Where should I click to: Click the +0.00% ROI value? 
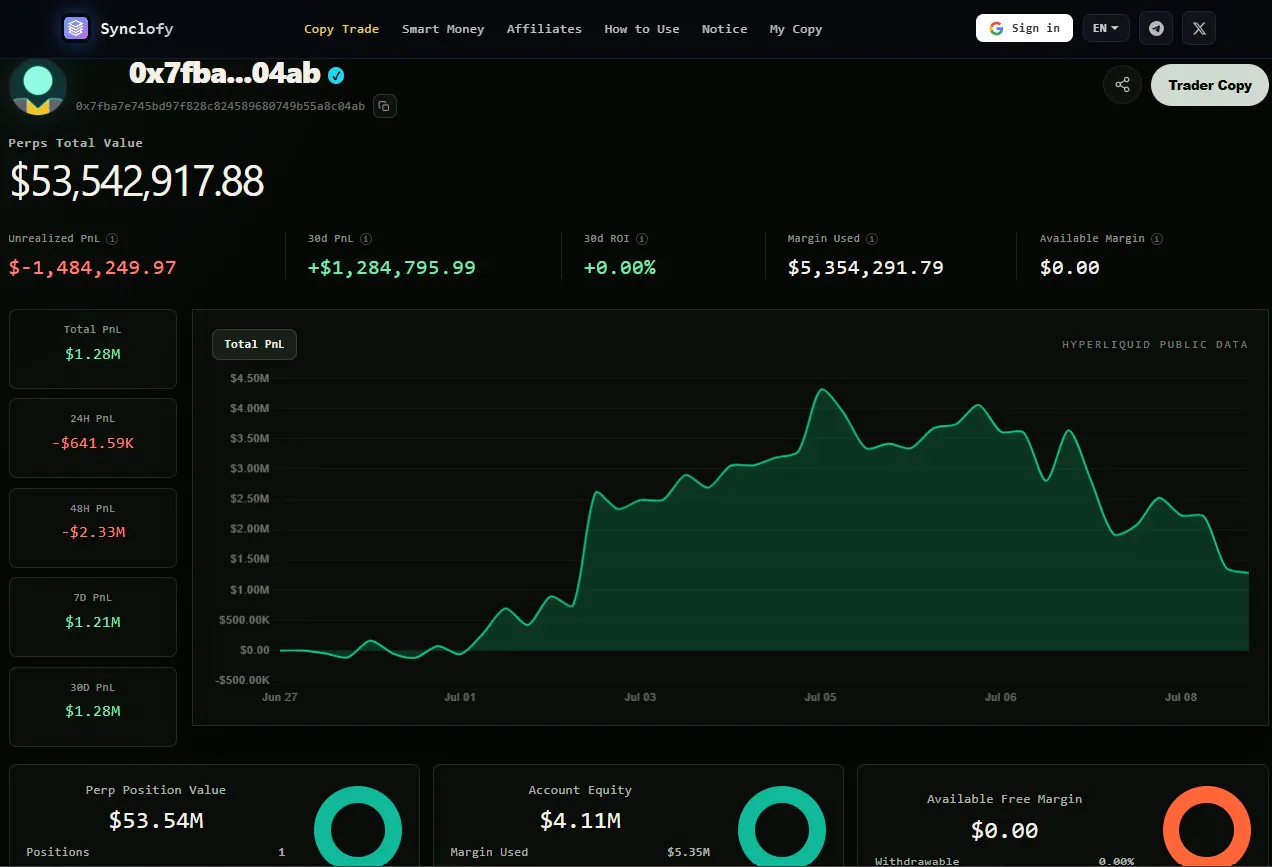[620, 267]
